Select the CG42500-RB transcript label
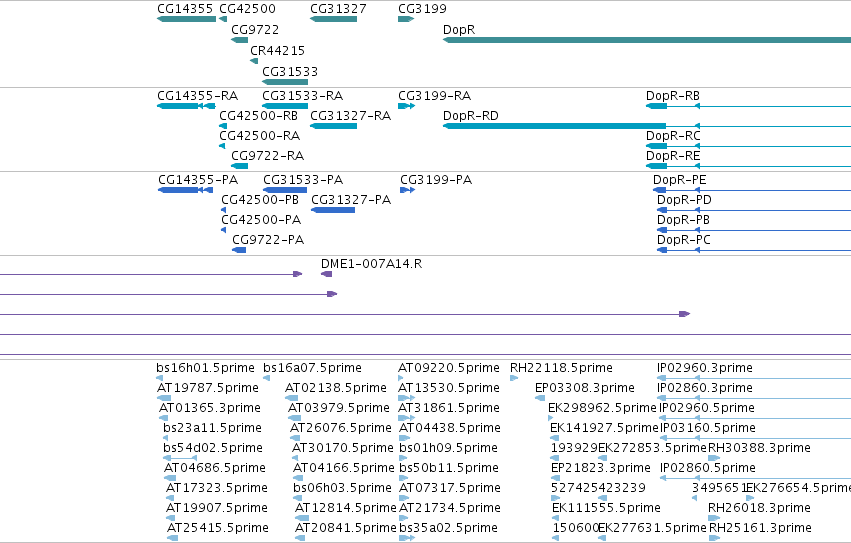Screen dimensions: 851x543 [258, 116]
